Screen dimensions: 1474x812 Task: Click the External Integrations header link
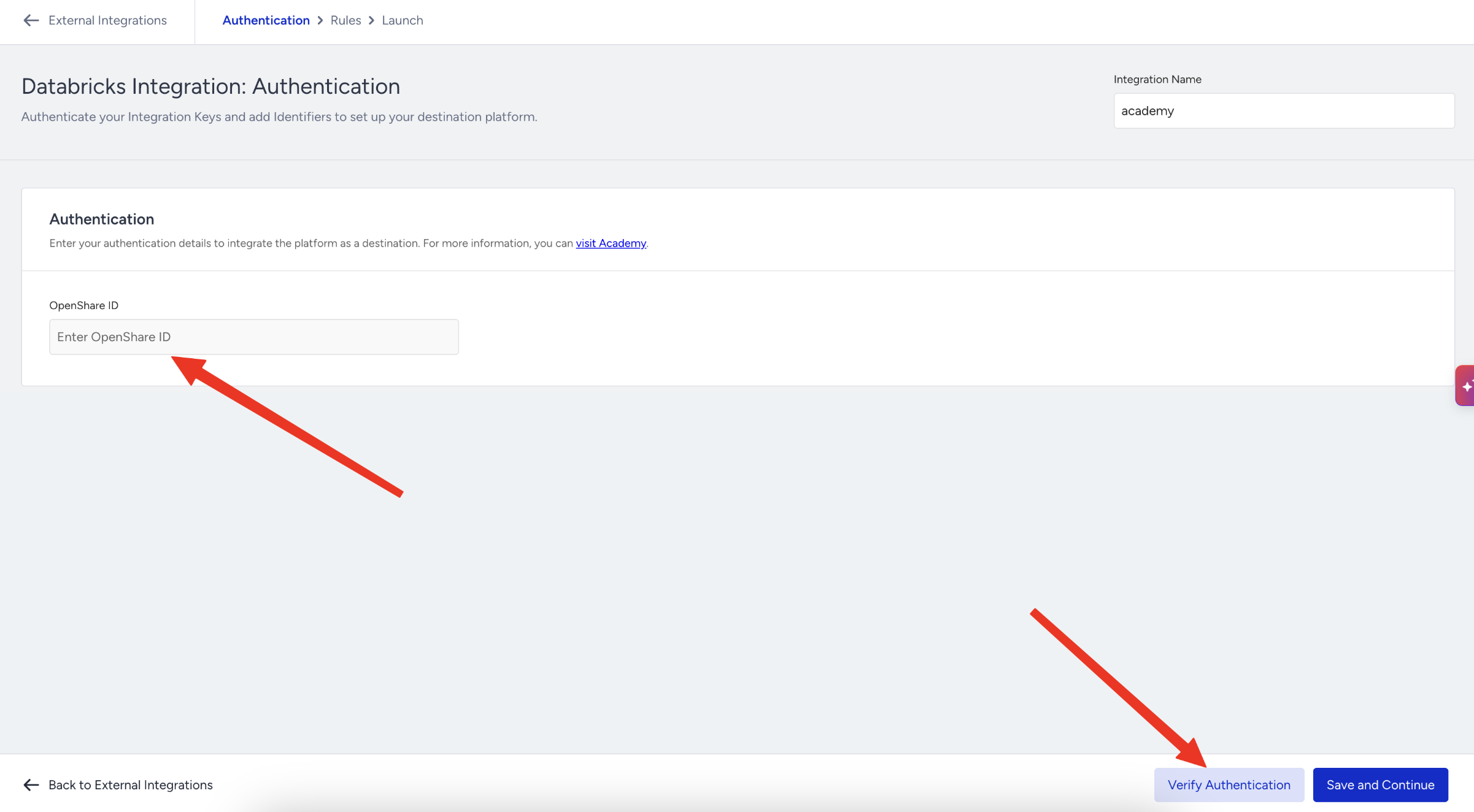coord(107,20)
